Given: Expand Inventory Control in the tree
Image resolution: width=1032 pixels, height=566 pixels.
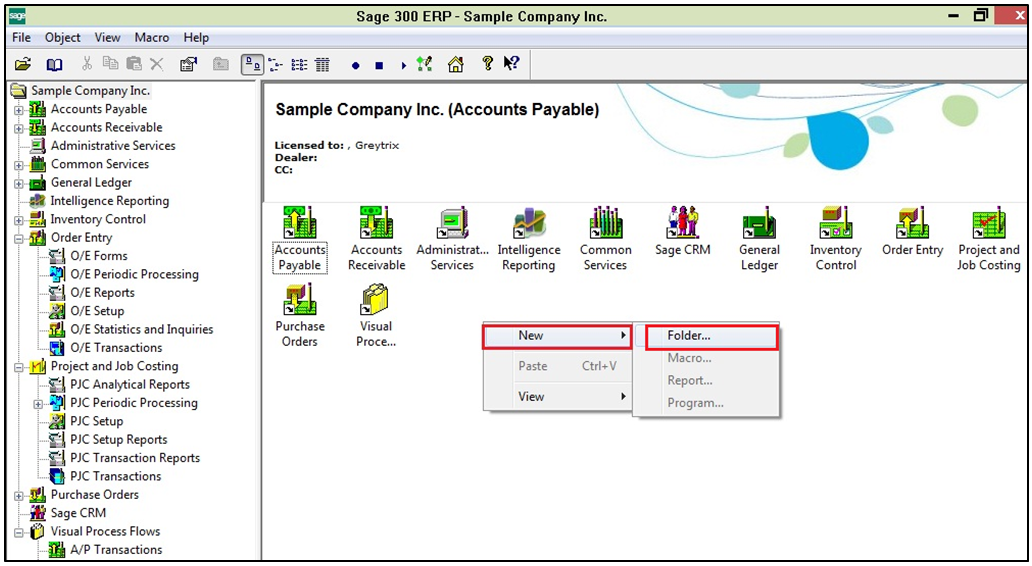Looking at the screenshot, I should [x=18, y=220].
